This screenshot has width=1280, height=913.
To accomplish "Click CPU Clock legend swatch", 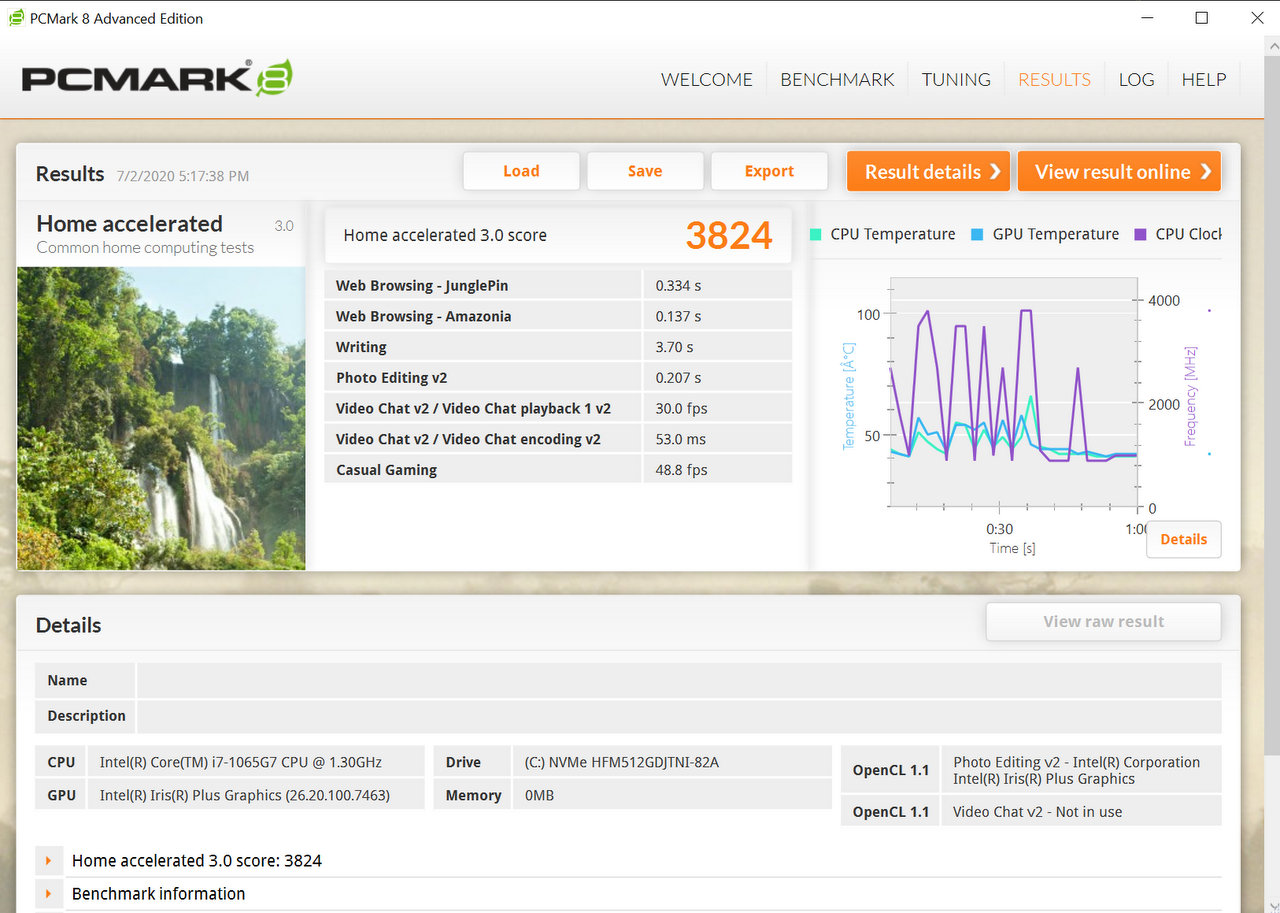I will tap(1140, 234).
